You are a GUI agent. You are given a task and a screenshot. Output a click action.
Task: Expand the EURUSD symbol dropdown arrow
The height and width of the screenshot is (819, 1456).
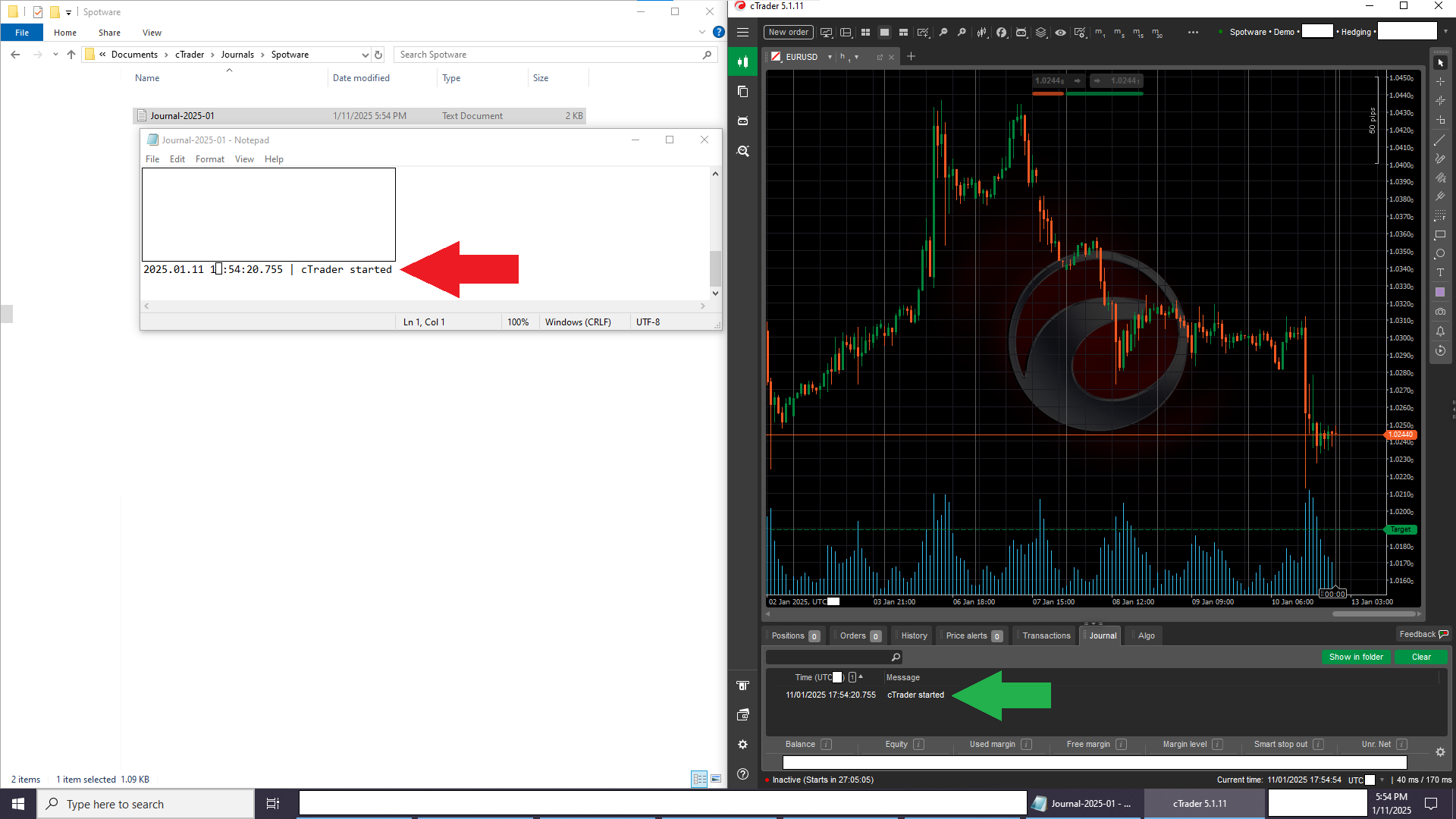point(830,57)
